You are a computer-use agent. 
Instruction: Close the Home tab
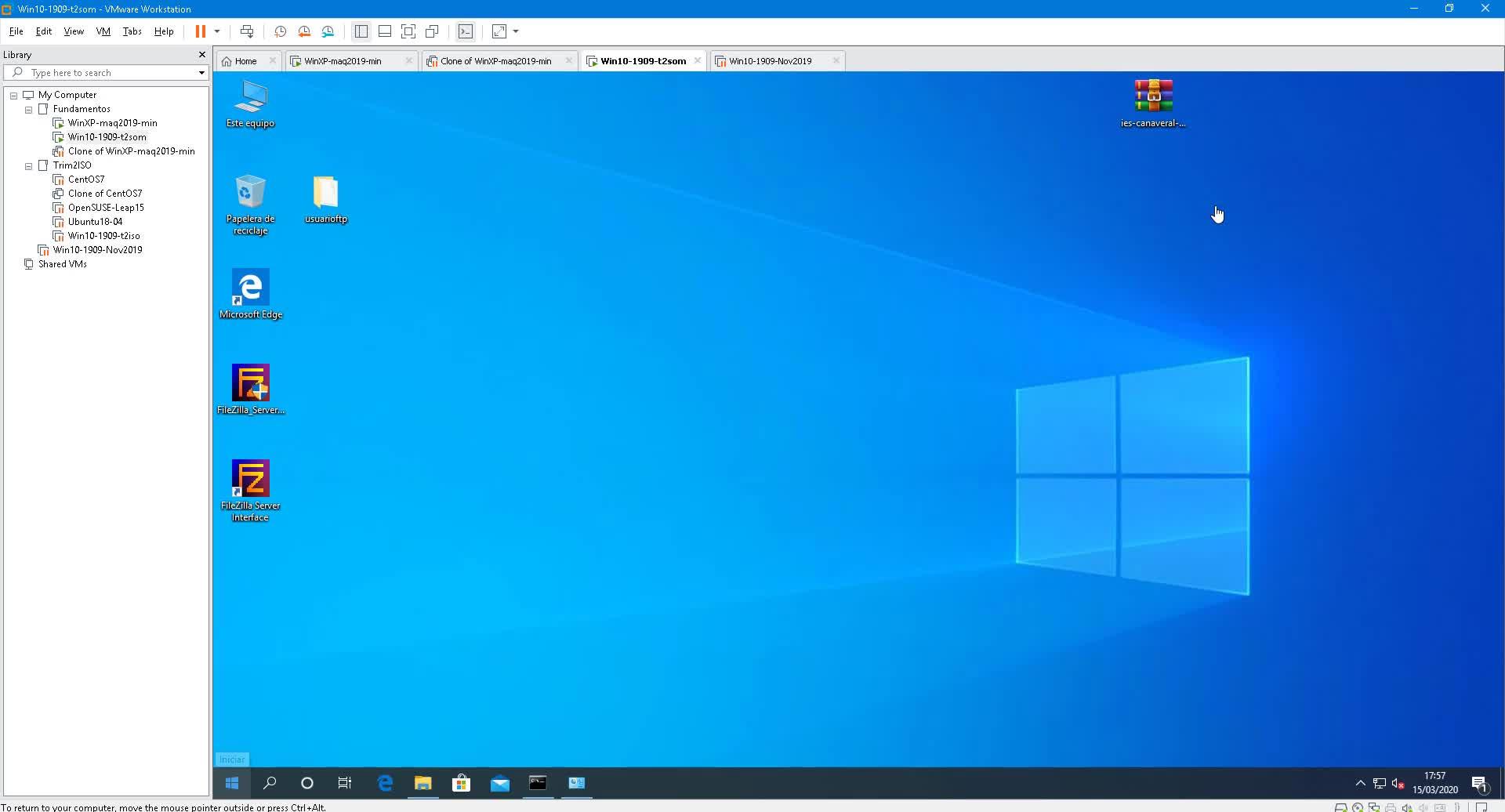click(272, 60)
